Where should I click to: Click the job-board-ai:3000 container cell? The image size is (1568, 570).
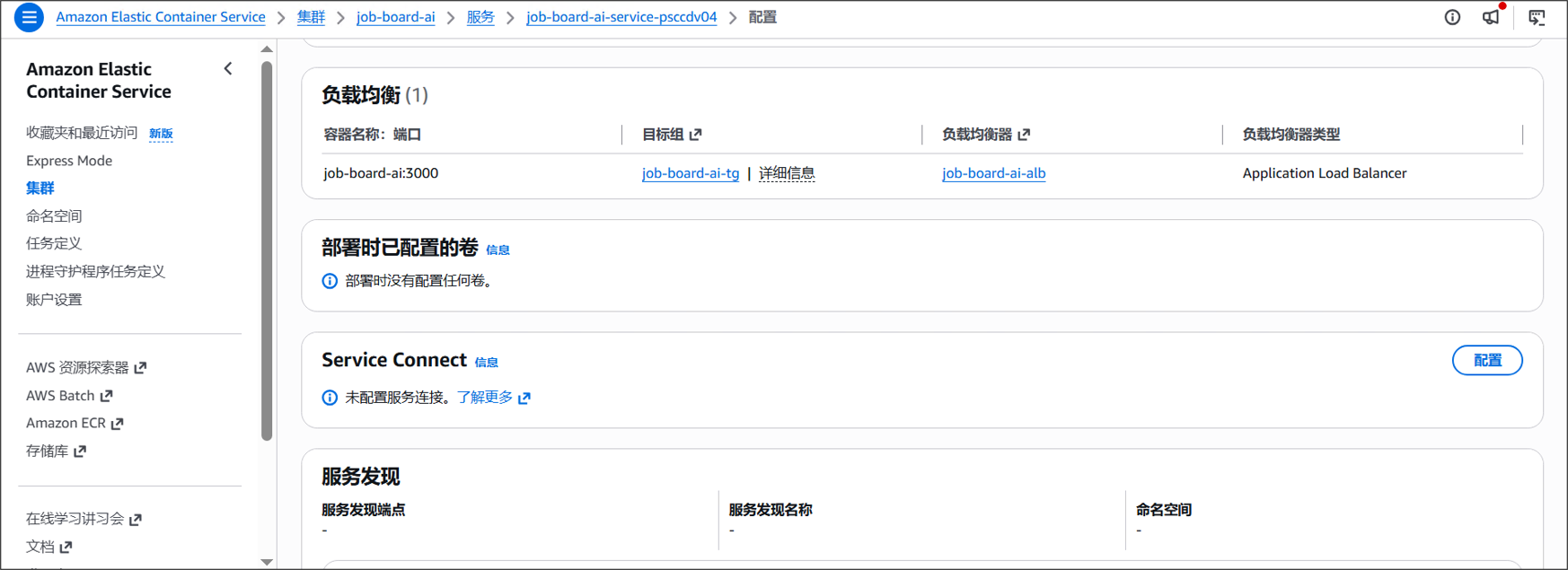(x=381, y=173)
